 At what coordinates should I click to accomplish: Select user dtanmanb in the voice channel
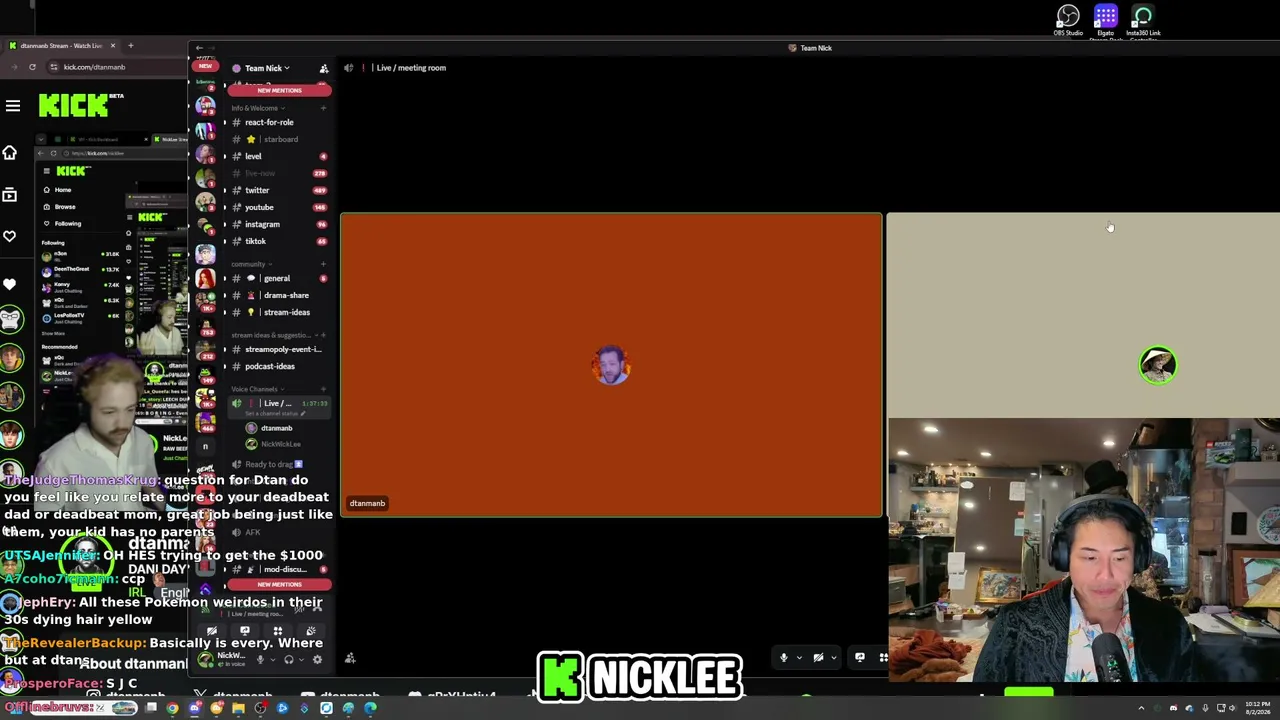[276, 428]
